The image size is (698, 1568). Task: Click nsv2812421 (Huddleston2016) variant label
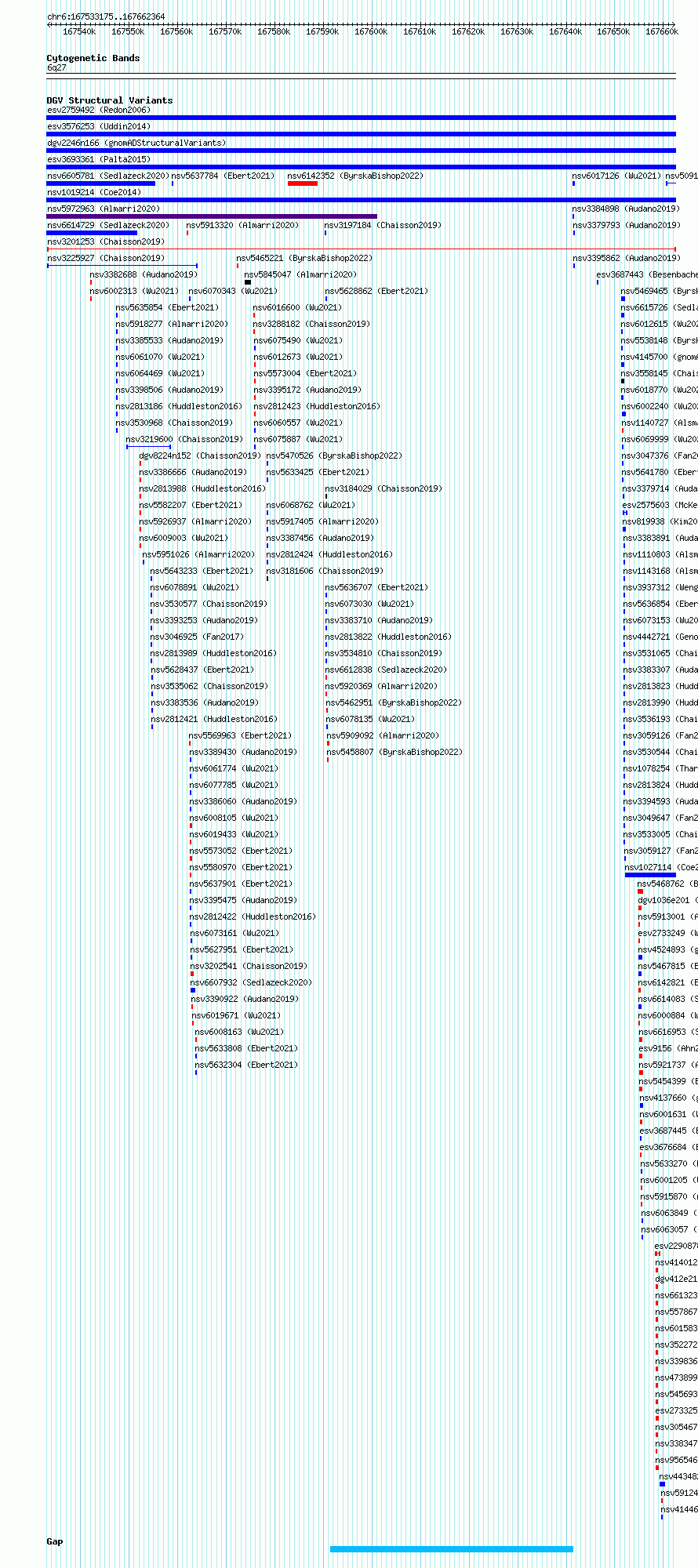coord(214,719)
